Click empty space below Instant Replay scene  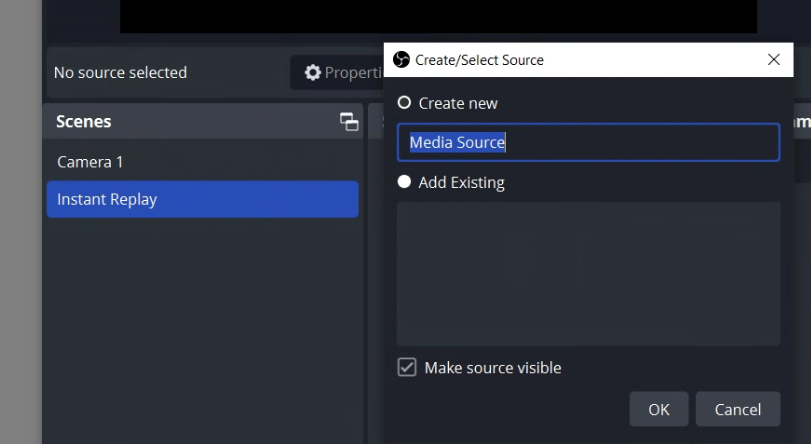[x=202, y=320]
